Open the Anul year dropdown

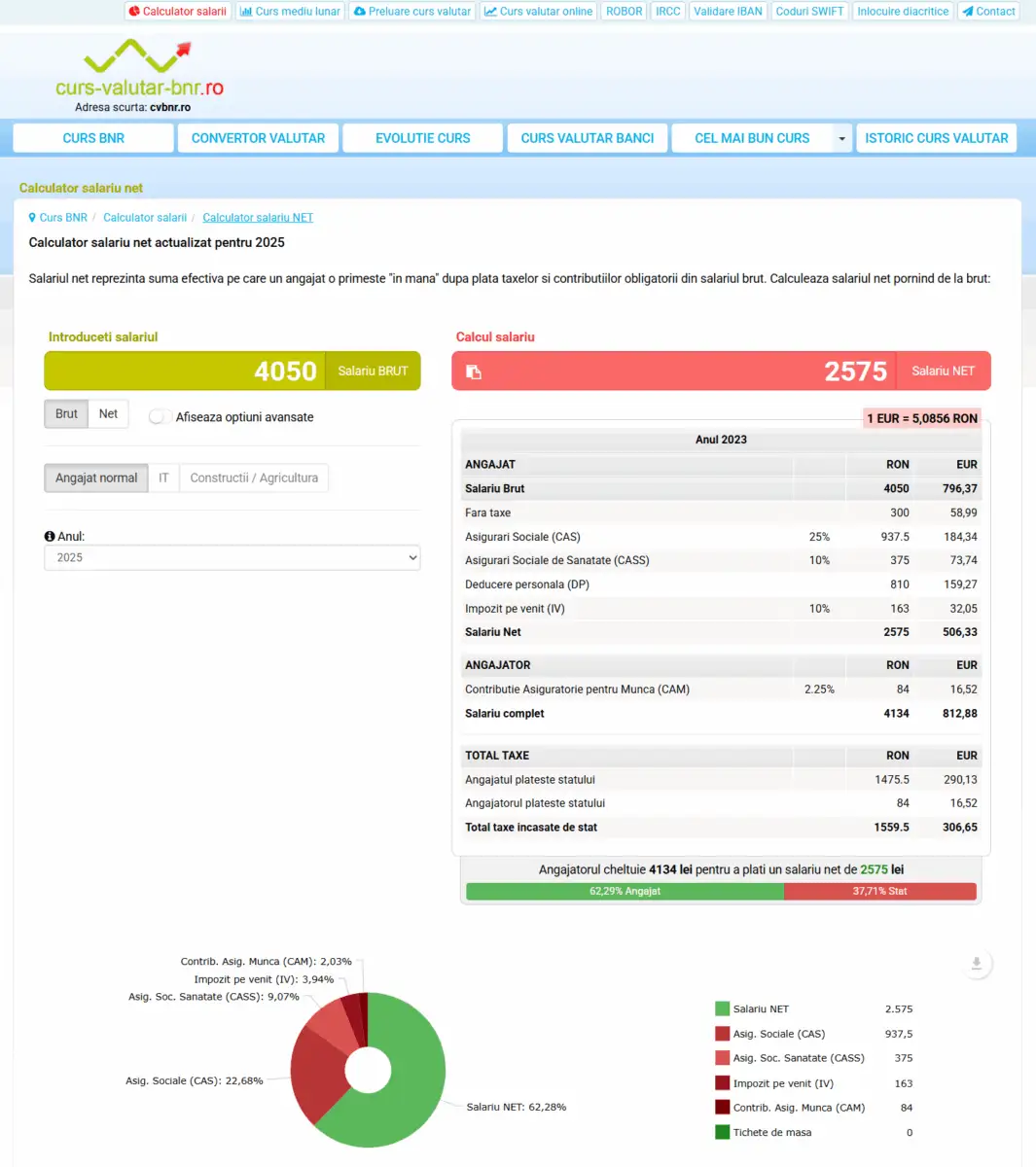232,557
